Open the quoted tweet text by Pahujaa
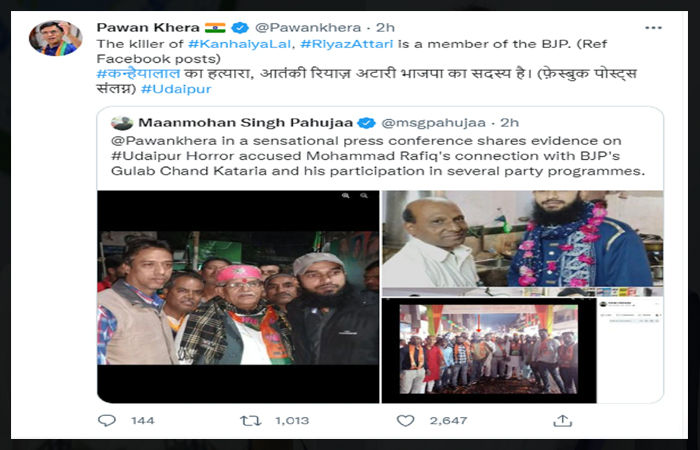700x450 pixels. pyautogui.click(x=378, y=156)
